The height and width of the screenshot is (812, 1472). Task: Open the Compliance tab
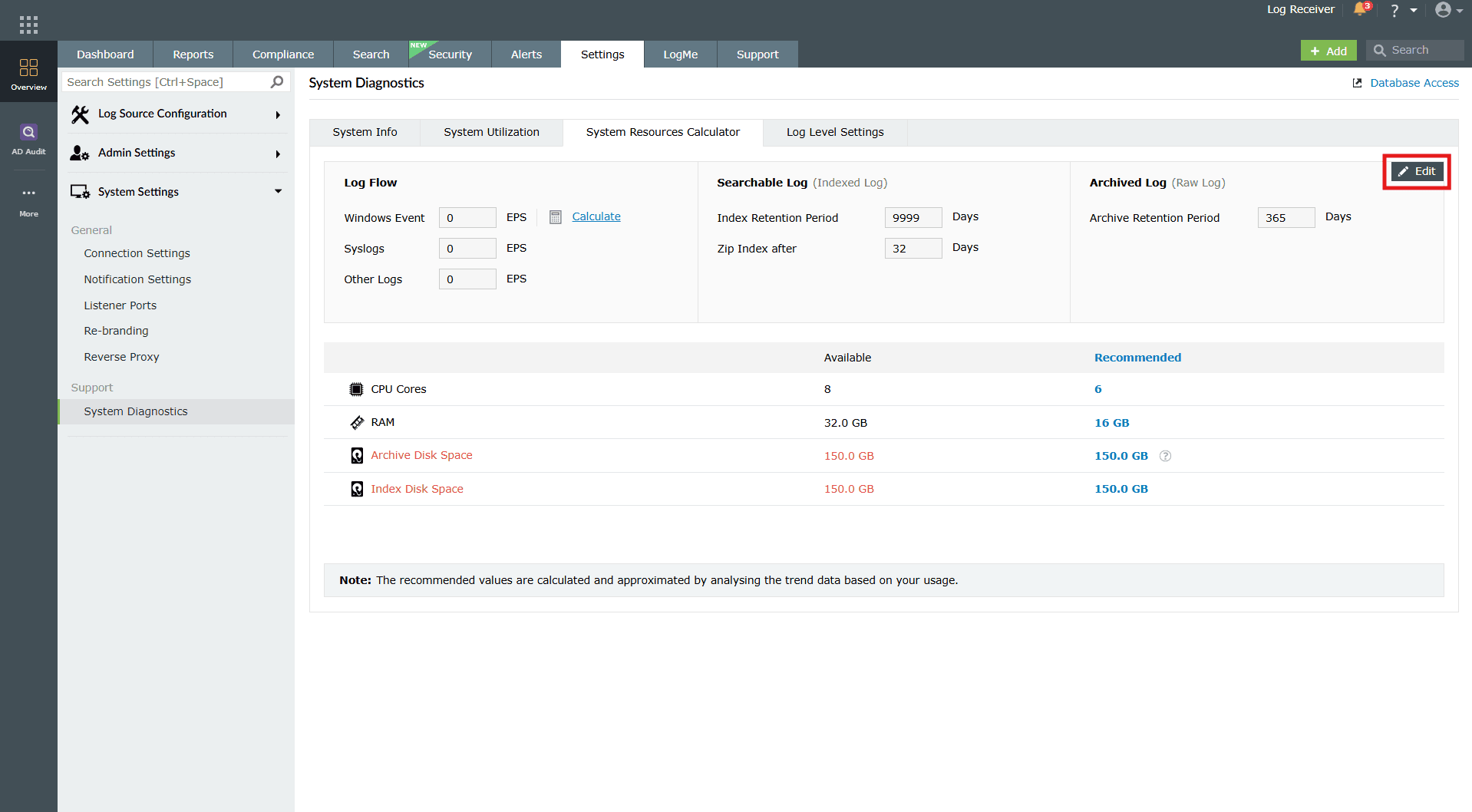point(283,54)
